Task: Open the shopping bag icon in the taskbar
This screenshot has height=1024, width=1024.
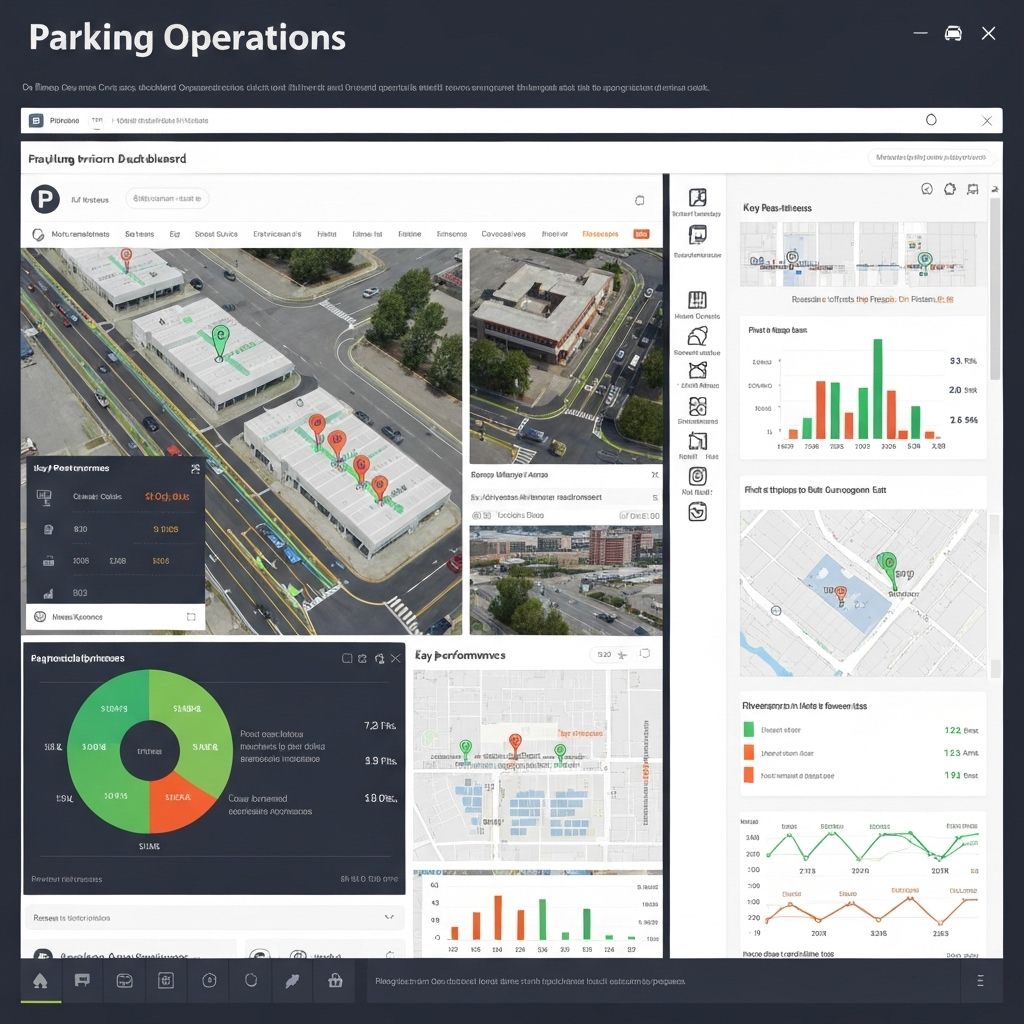Action: click(333, 981)
